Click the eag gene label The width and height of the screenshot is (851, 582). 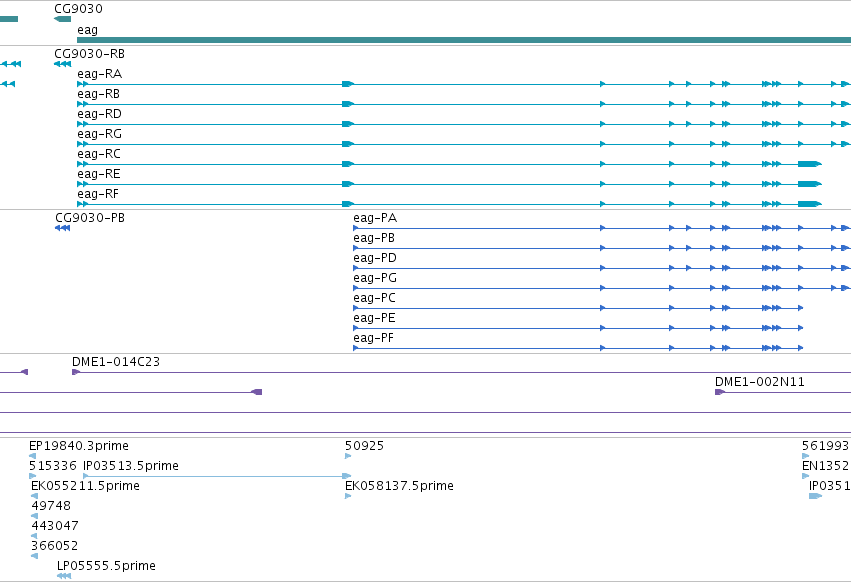[x=87, y=30]
